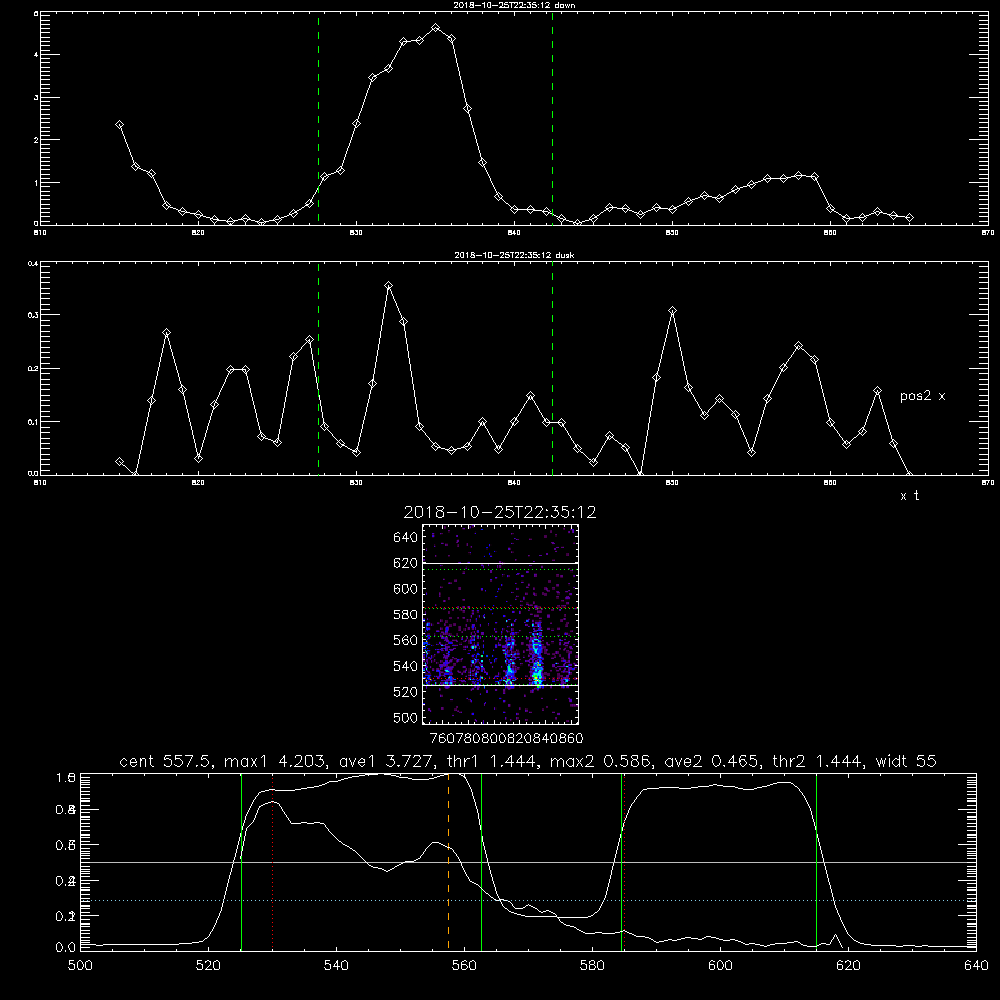
Task: Click the heatmap y-axis label '540'
Action: click(406, 666)
